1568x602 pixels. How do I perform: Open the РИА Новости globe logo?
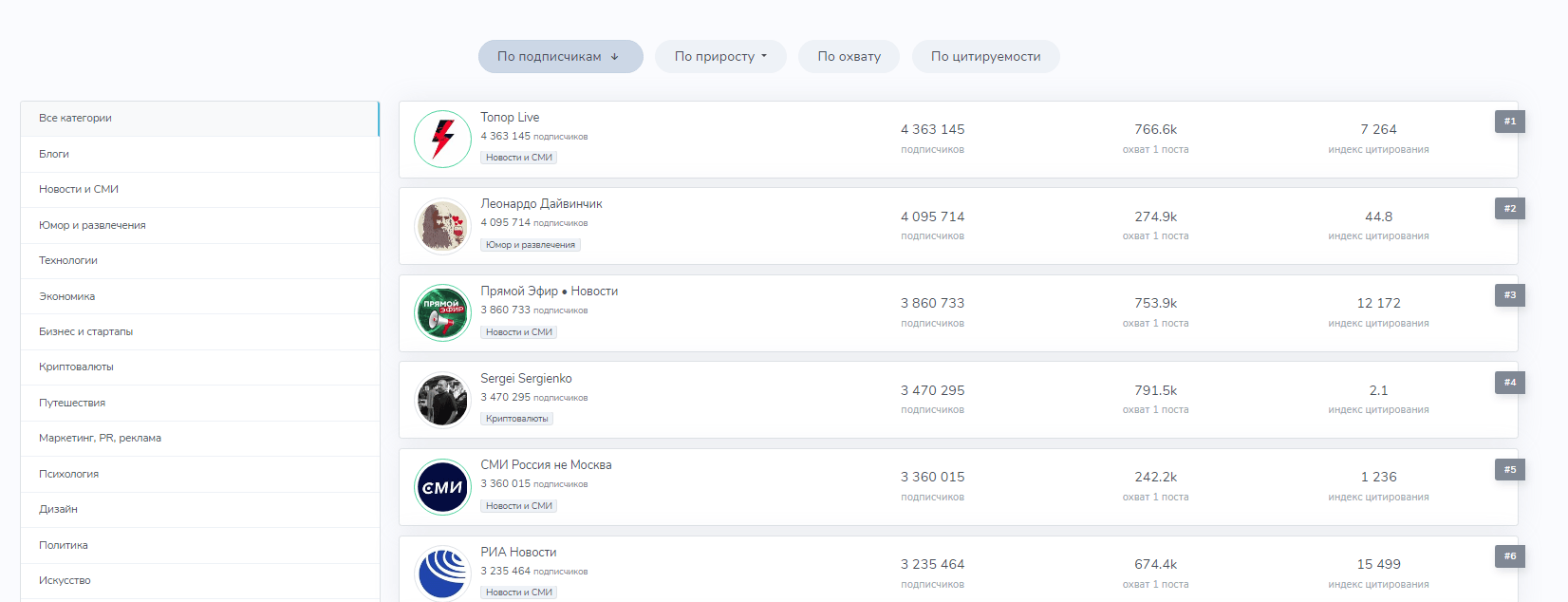442,574
